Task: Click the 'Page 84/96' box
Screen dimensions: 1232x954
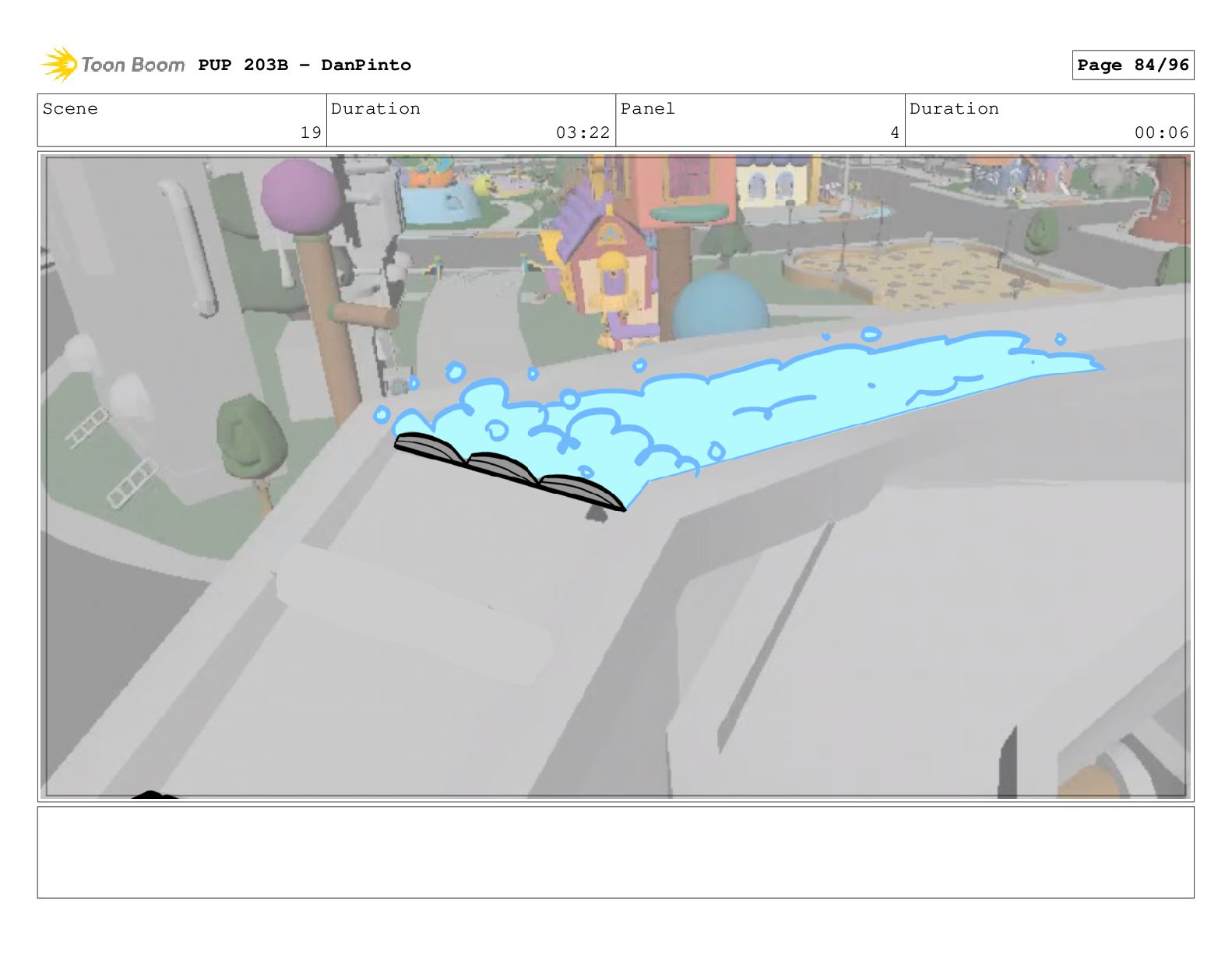Action: coord(1132,65)
